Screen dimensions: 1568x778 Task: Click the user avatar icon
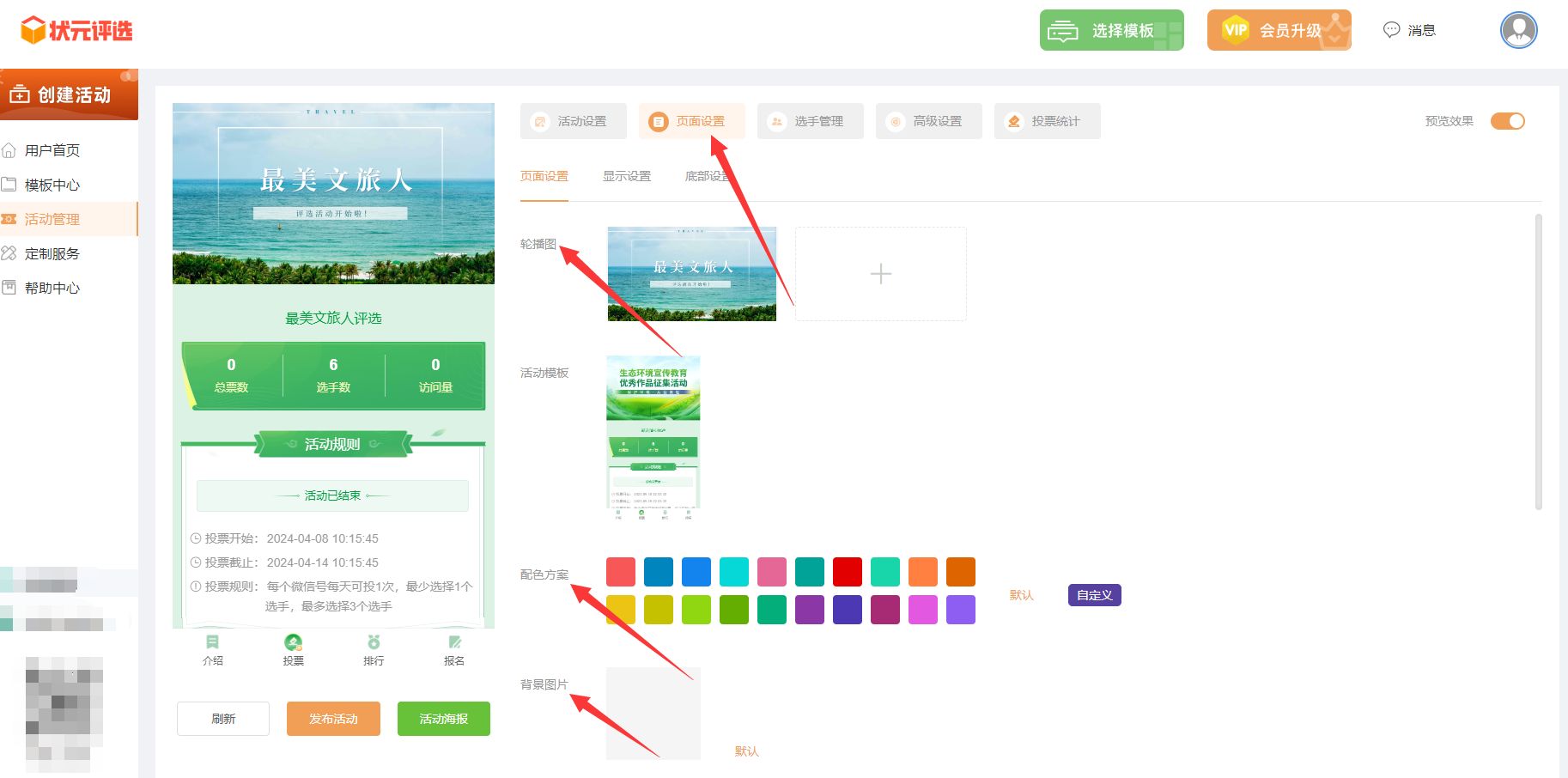1518,30
